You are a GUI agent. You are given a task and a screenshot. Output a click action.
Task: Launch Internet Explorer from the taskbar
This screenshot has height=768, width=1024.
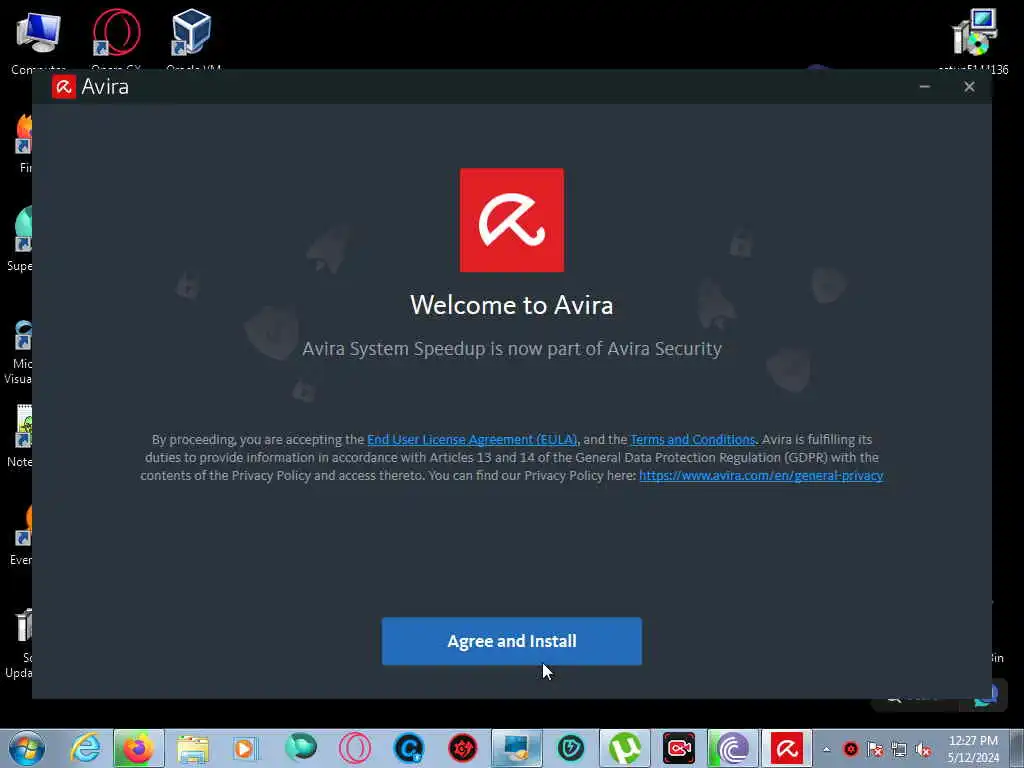(85, 748)
